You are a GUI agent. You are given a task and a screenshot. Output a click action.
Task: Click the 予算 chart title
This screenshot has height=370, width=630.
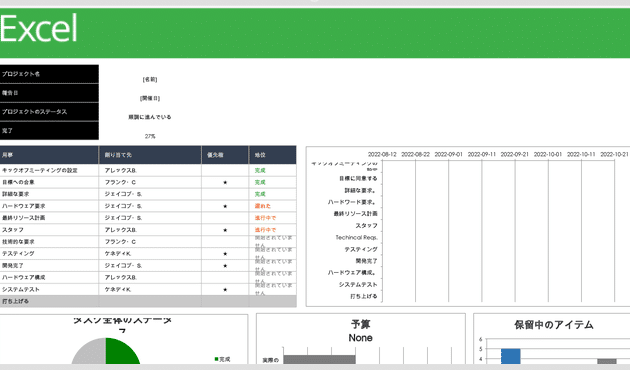point(360,325)
